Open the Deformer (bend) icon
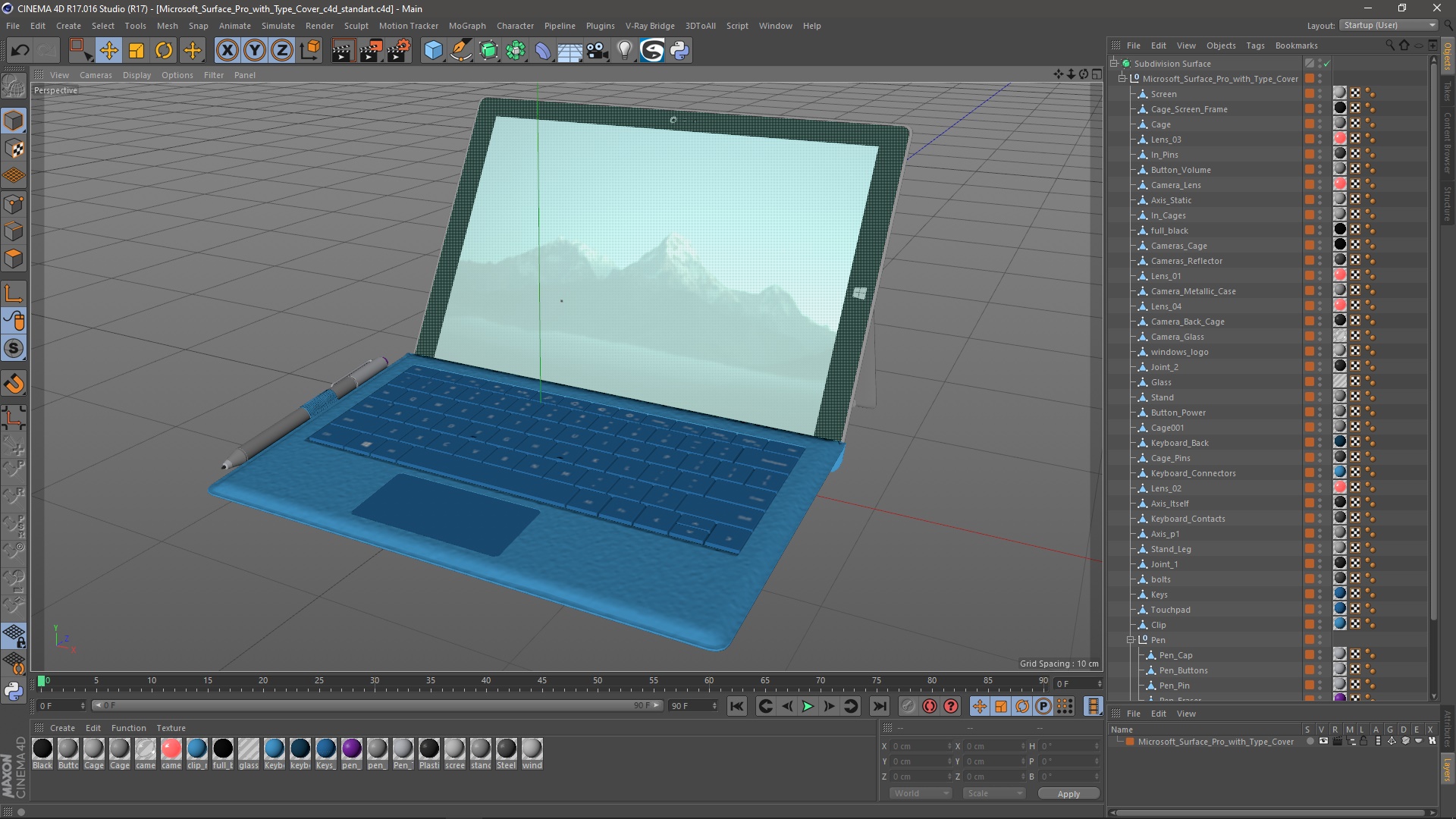The width and height of the screenshot is (1456, 819). [543, 51]
